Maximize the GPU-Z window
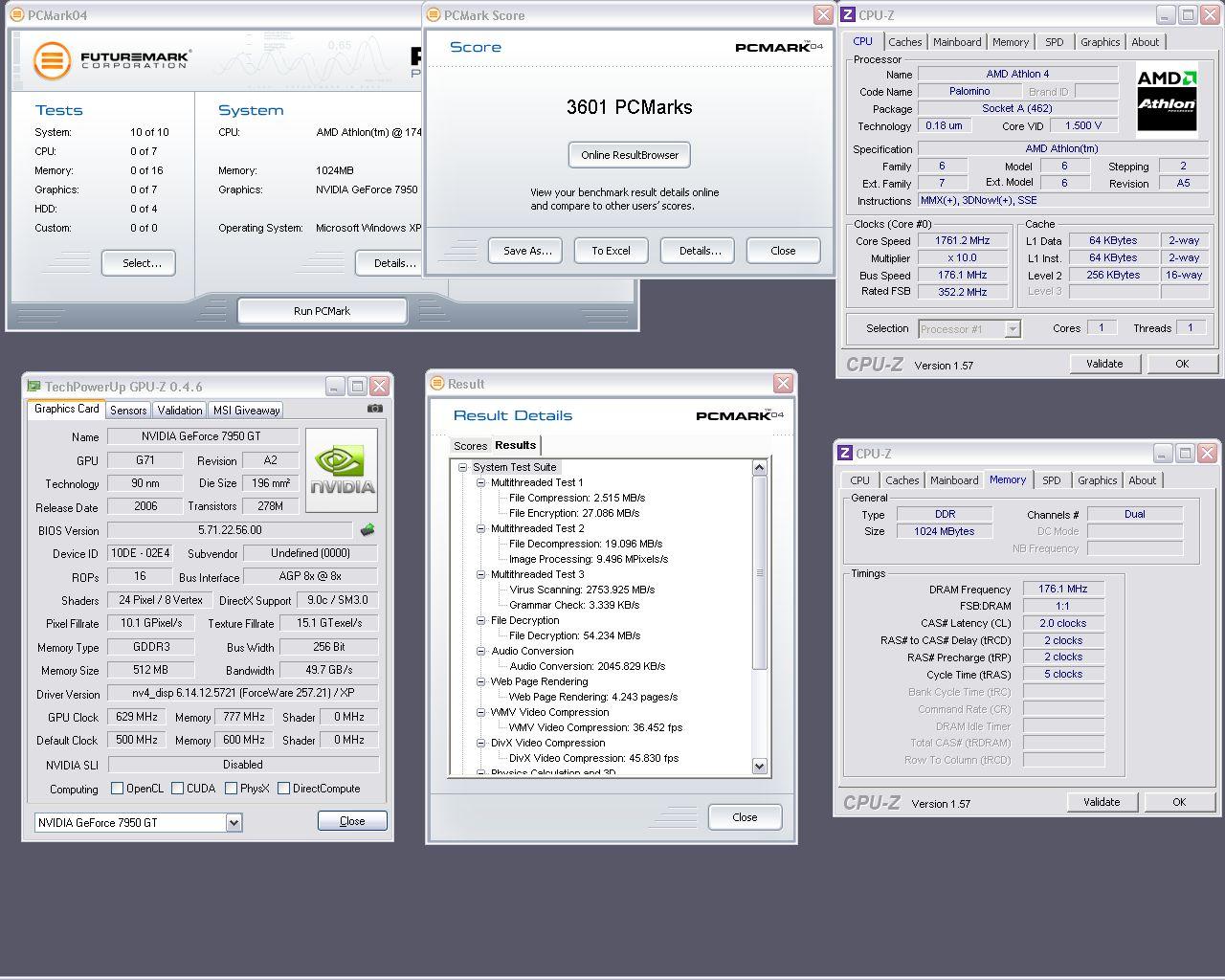Viewport: 1225px width, 980px height. [x=357, y=386]
